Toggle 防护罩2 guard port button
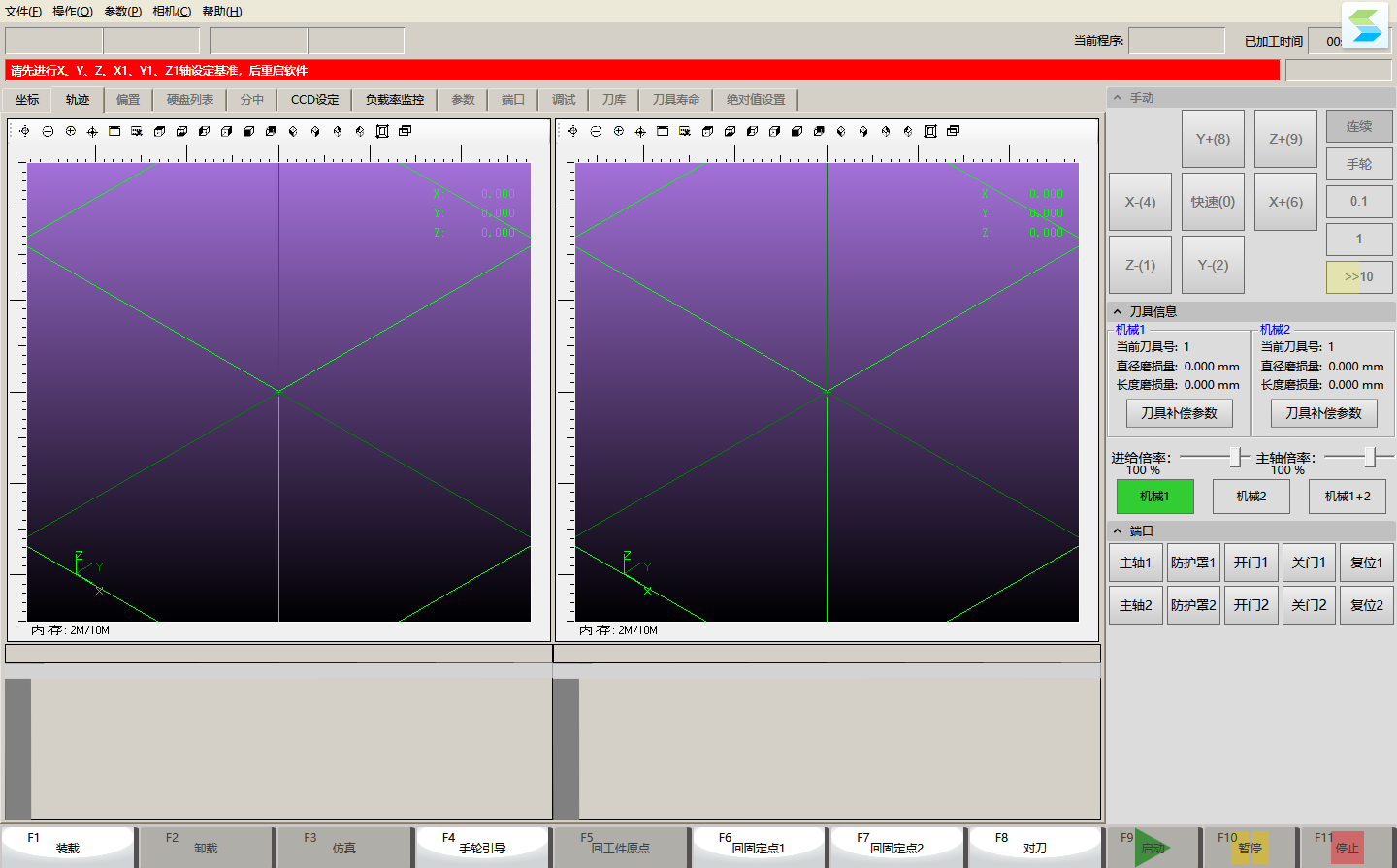The image size is (1397, 868). point(1193,605)
